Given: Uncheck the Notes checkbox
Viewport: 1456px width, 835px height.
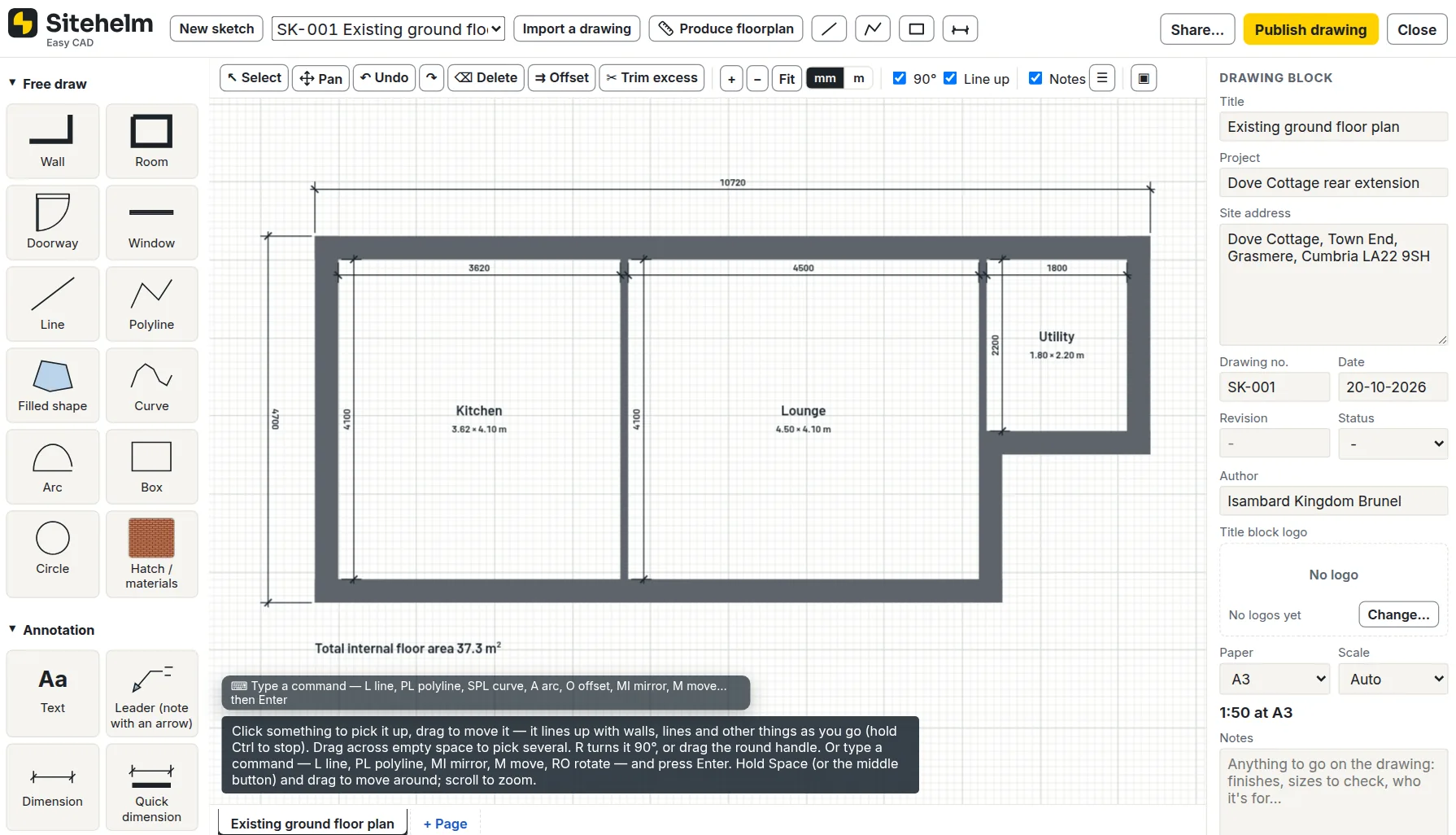Looking at the screenshot, I should [x=1035, y=78].
